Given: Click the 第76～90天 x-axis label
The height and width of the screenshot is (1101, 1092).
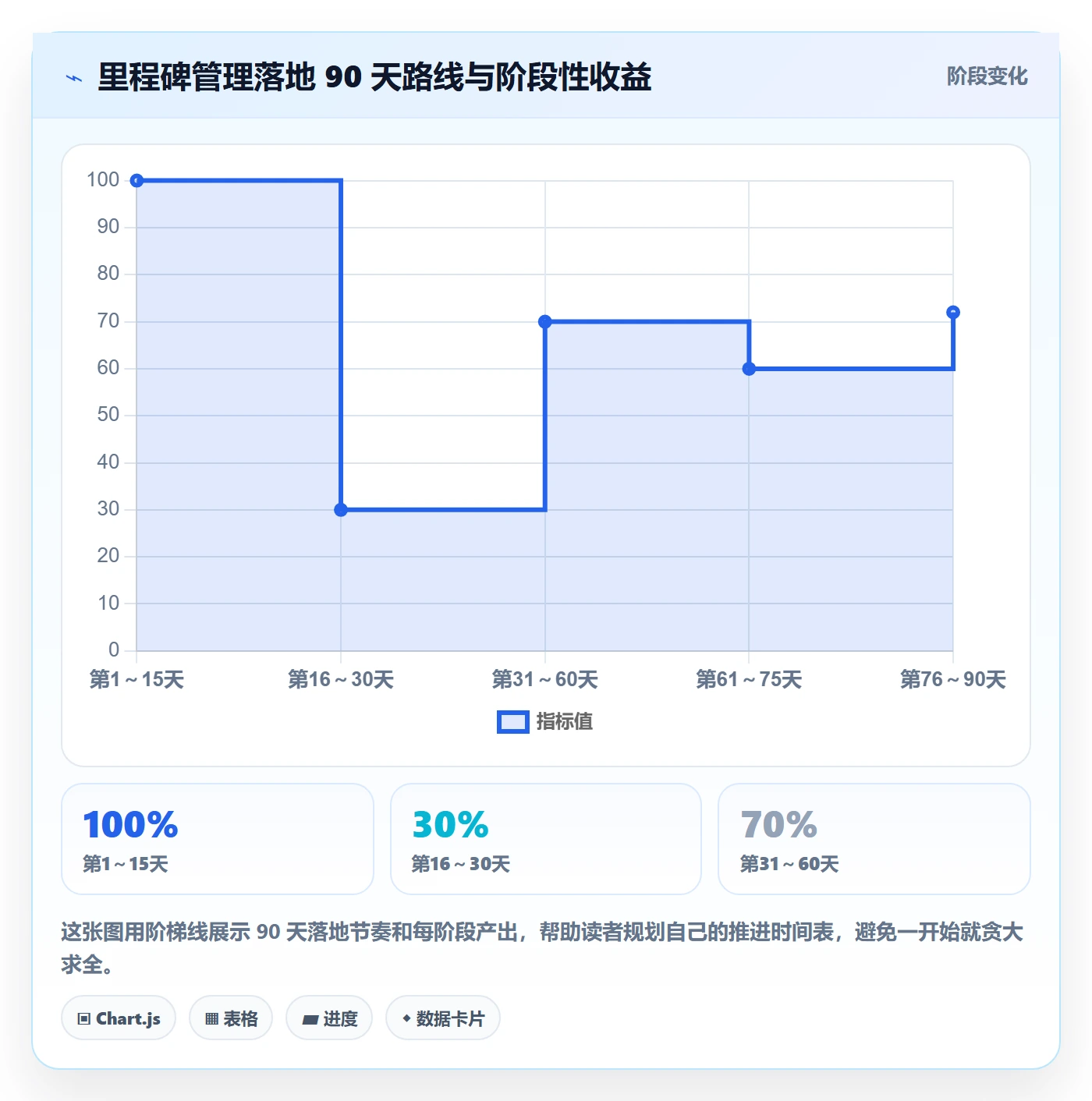Looking at the screenshot, I should pos(953,680).
